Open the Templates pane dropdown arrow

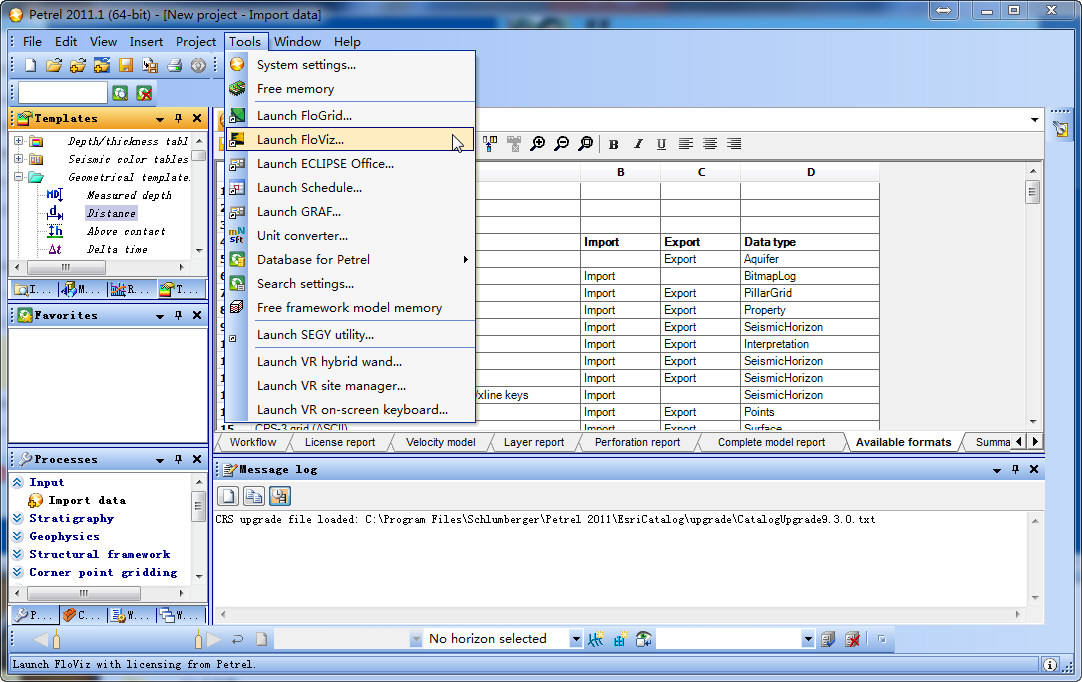(160, 119)
